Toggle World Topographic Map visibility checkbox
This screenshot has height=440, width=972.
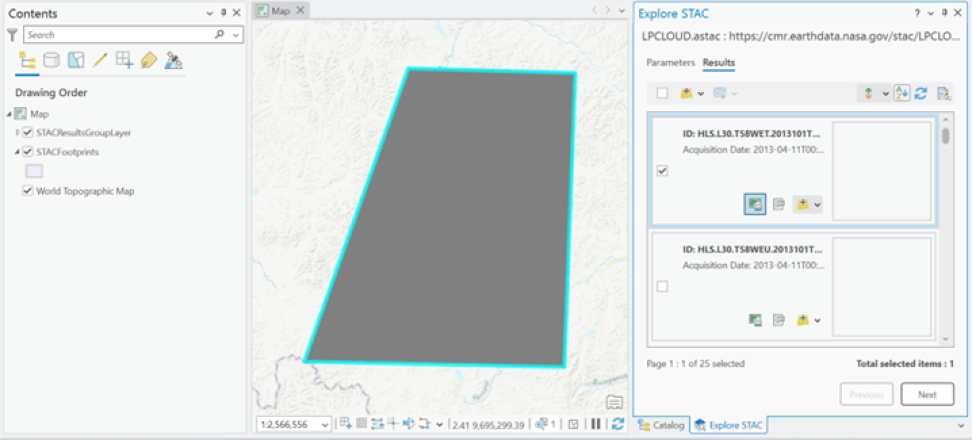coord(28,191)
